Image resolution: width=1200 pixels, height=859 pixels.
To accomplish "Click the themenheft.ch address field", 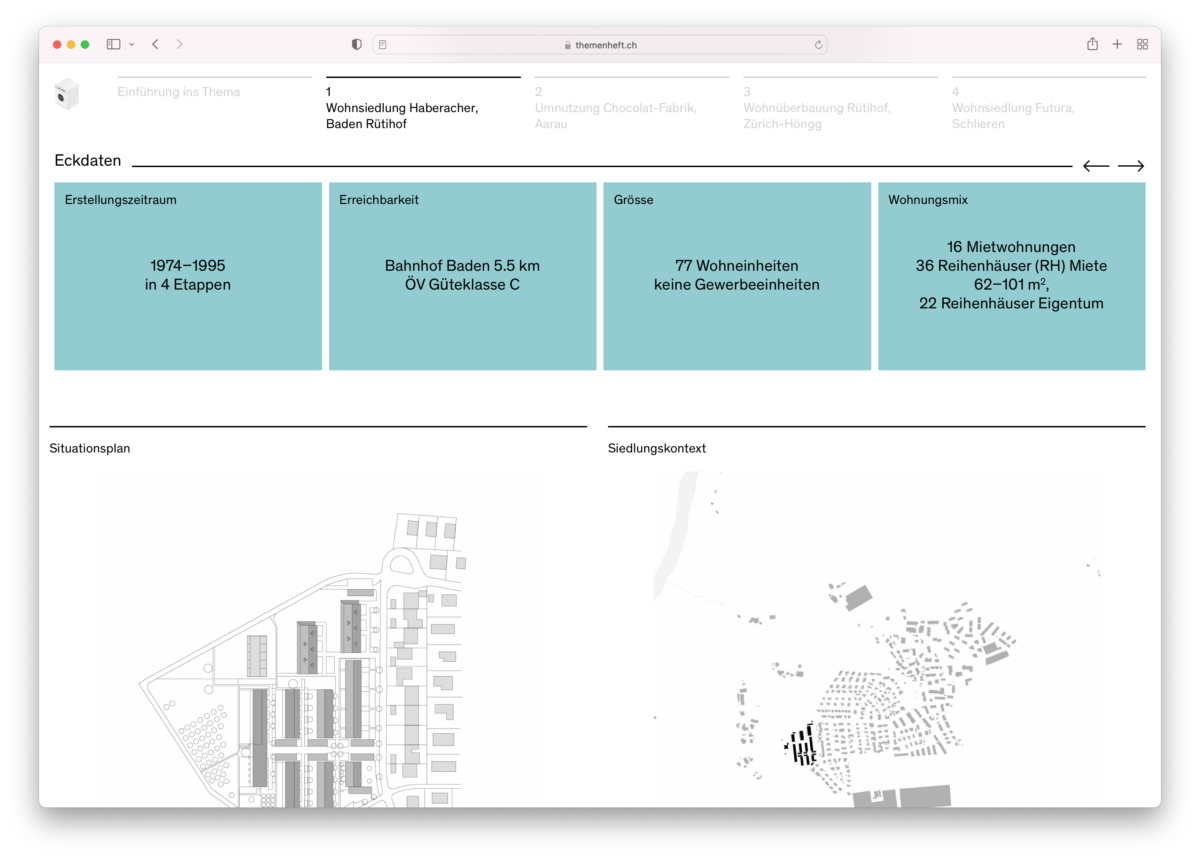I will [x=600, y=45].
